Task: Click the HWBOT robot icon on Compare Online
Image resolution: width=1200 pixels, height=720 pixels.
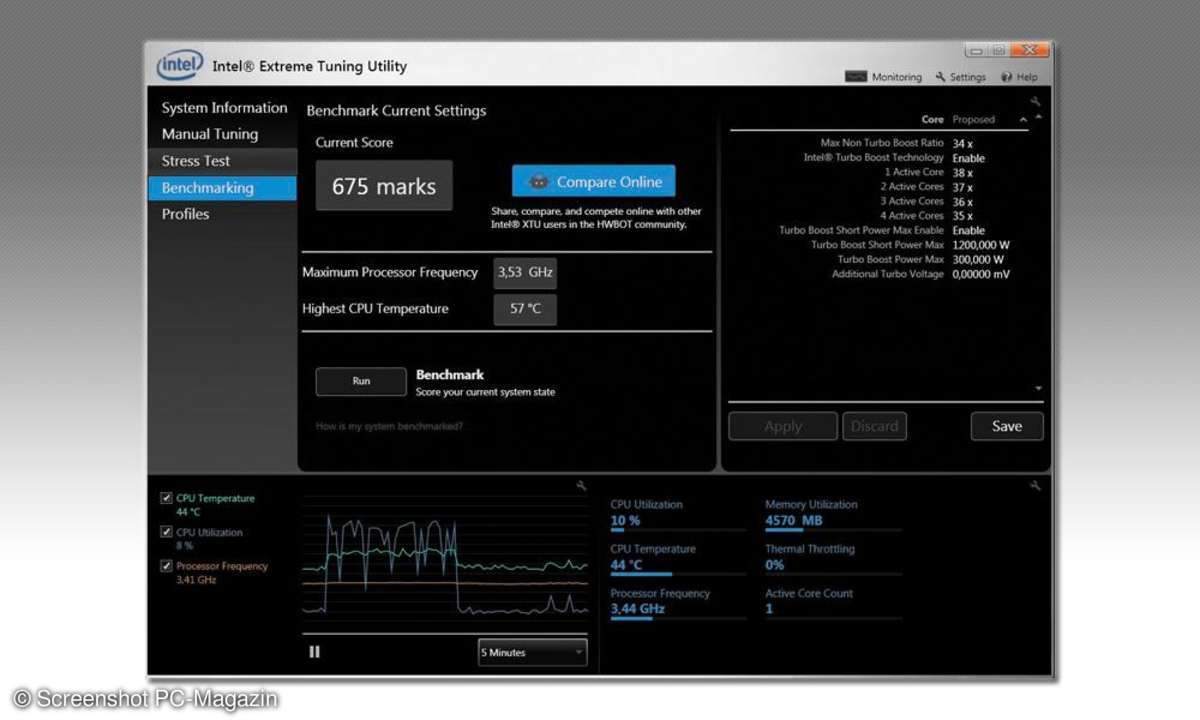Action: 539,182
